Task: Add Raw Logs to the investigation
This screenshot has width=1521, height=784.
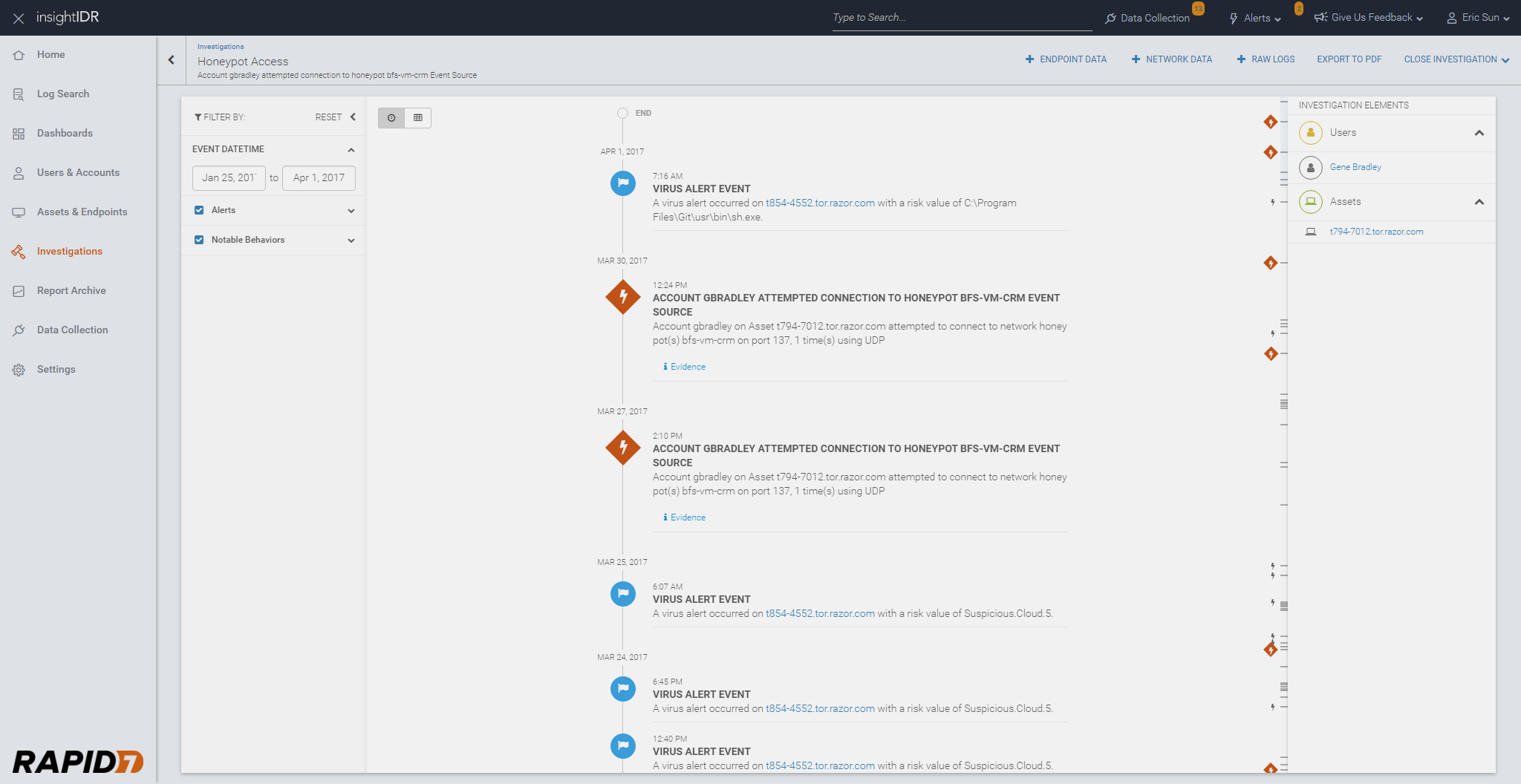Action: pos(1266,59)
